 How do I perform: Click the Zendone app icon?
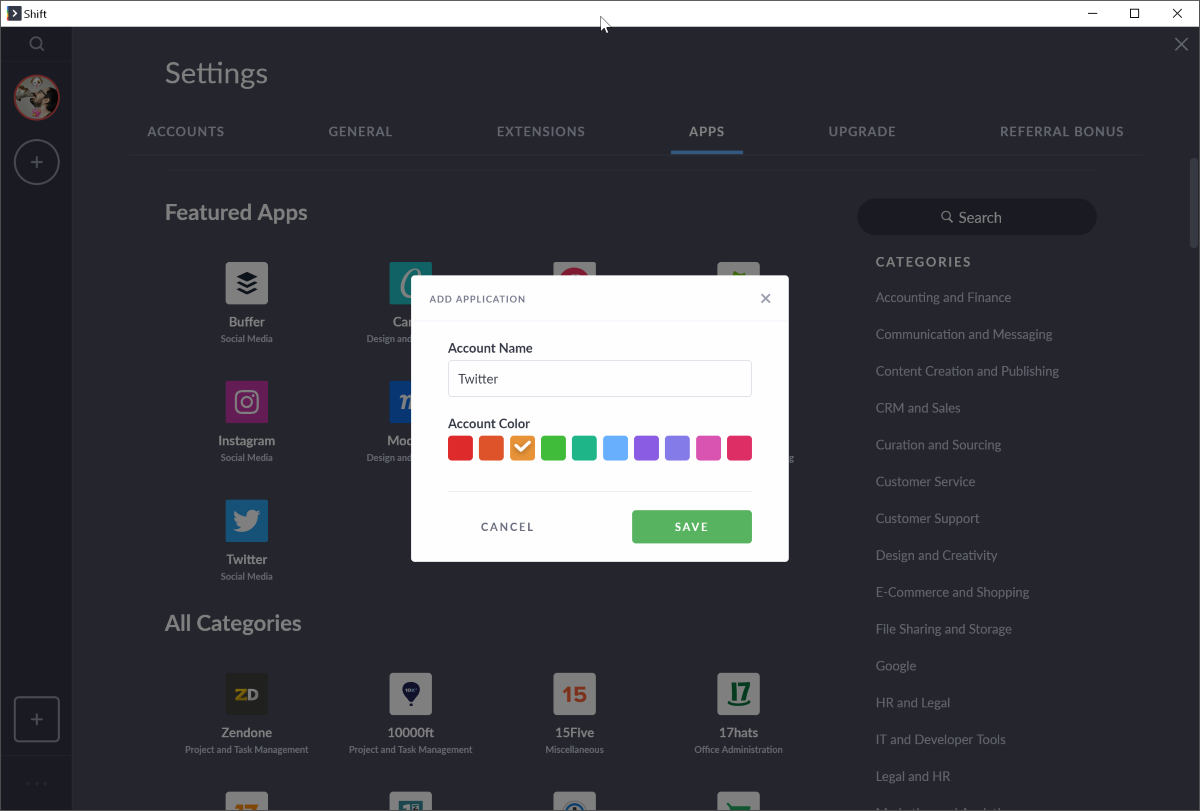tap(246, 694)
